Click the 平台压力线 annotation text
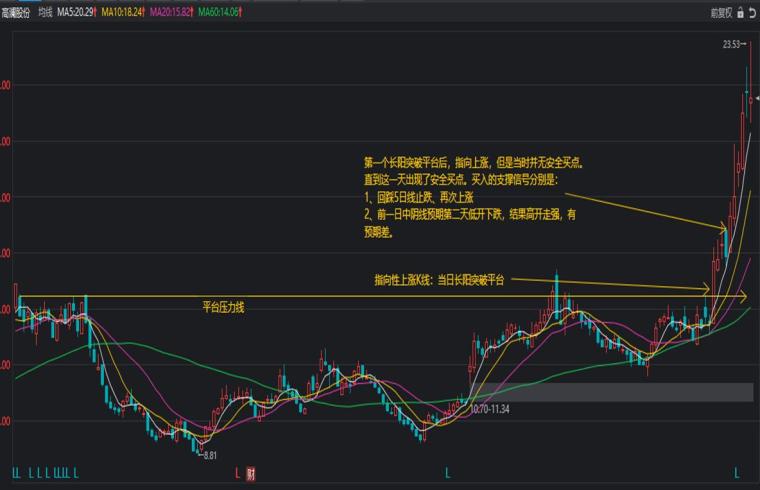This screenshot has width=760, height=490. tap(223, 307)
